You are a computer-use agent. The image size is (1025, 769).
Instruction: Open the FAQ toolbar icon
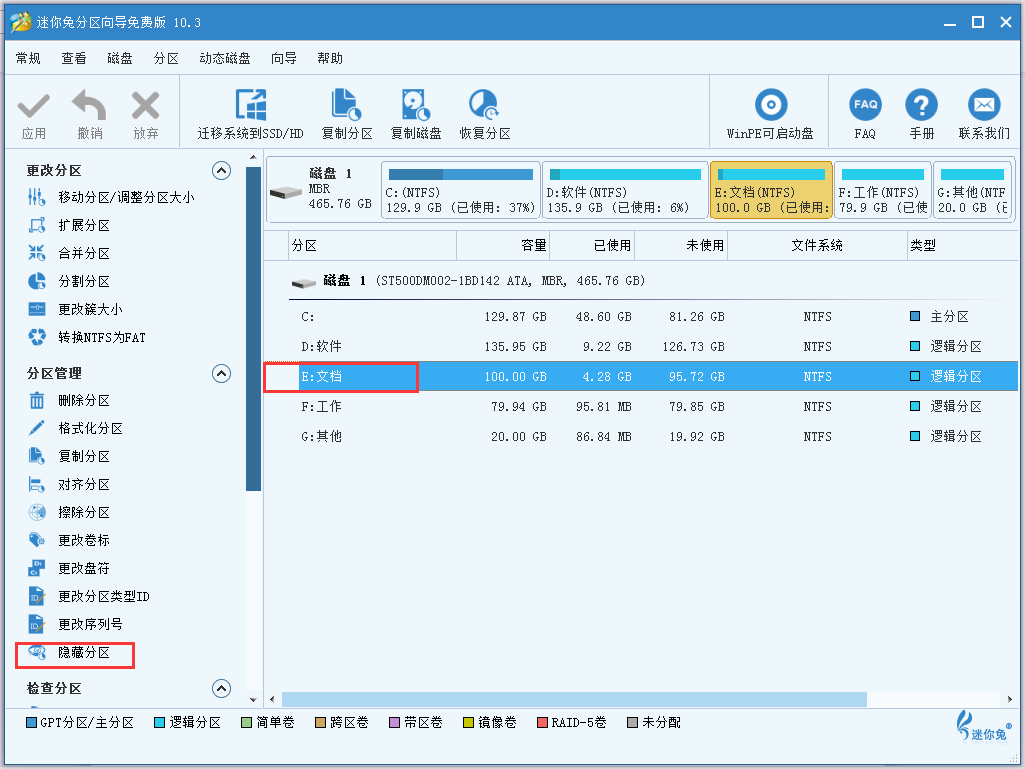865,105
